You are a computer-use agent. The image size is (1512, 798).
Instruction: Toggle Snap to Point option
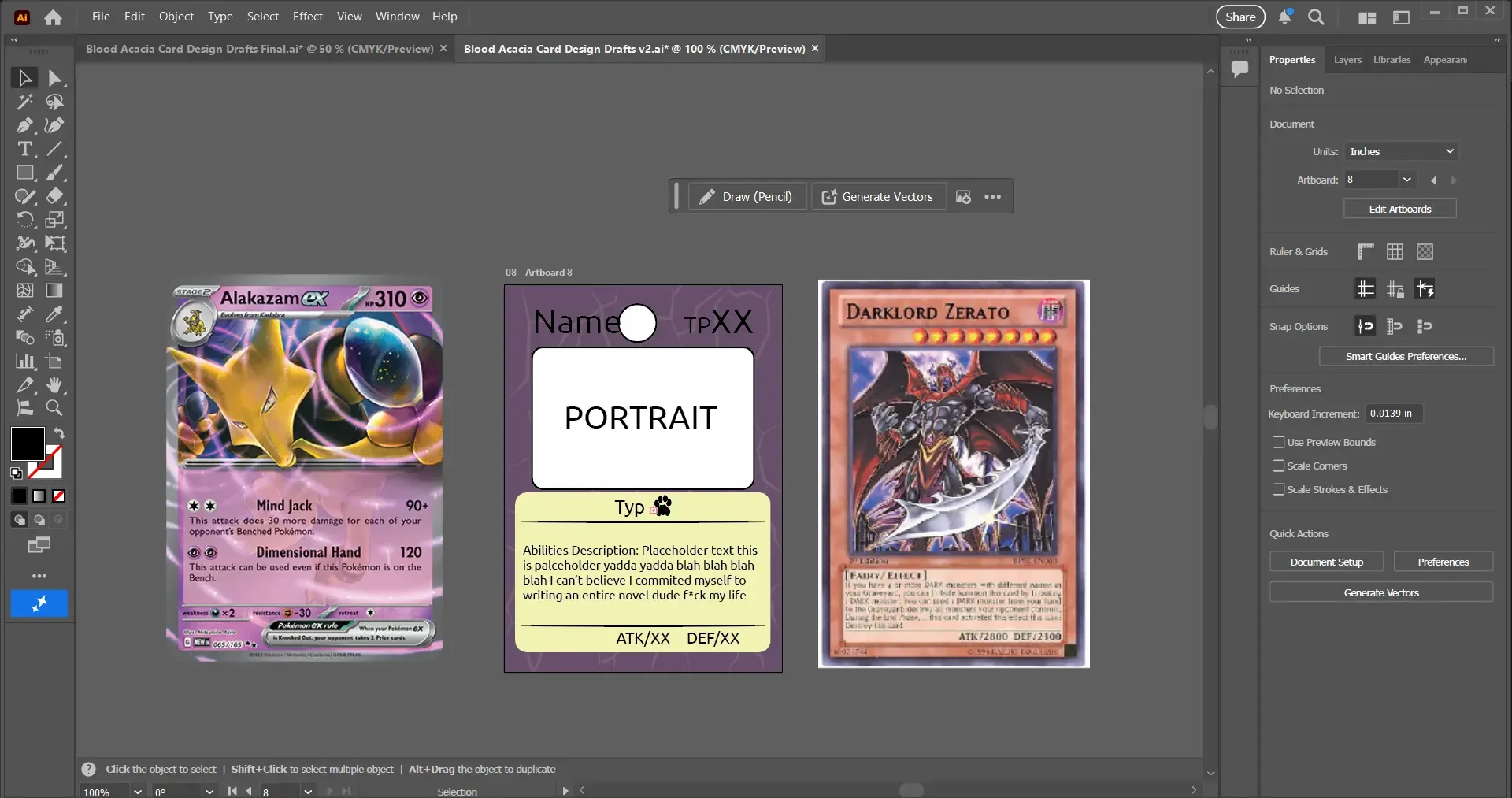1366,326
